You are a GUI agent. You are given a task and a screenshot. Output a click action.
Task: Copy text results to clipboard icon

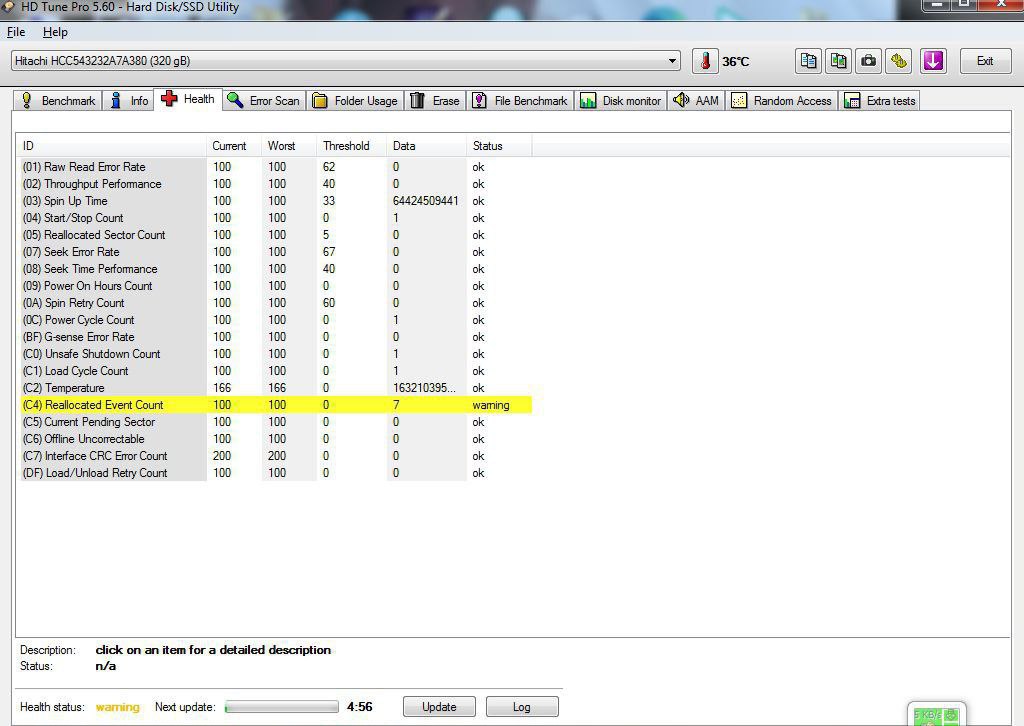pos(808,61)
